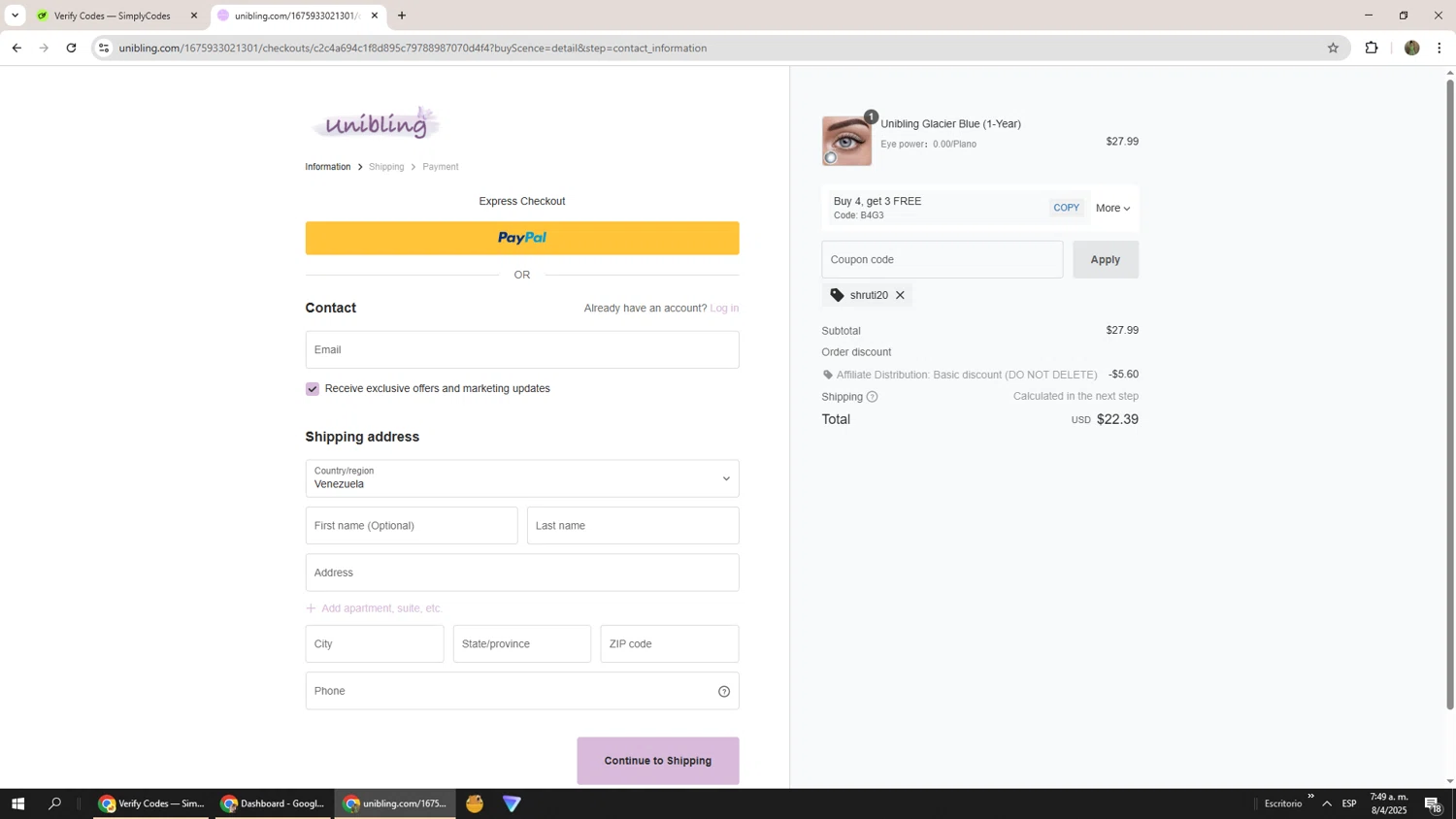Focus the Phone field
This screenshot has width=1456, height=819.
[522, 691]
